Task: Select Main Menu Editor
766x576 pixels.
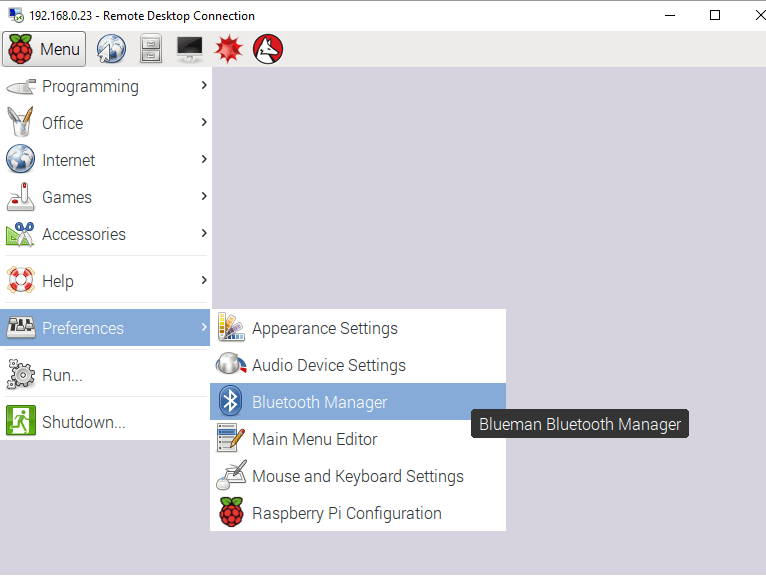Action: click(x=314, y=439)
